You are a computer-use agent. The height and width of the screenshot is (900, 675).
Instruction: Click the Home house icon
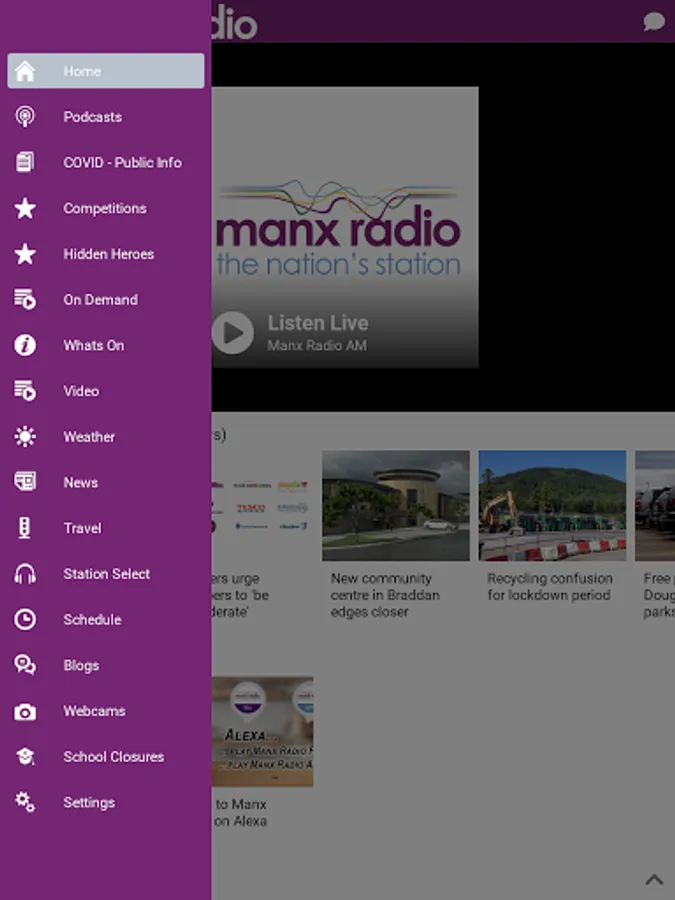pos(25,71)
